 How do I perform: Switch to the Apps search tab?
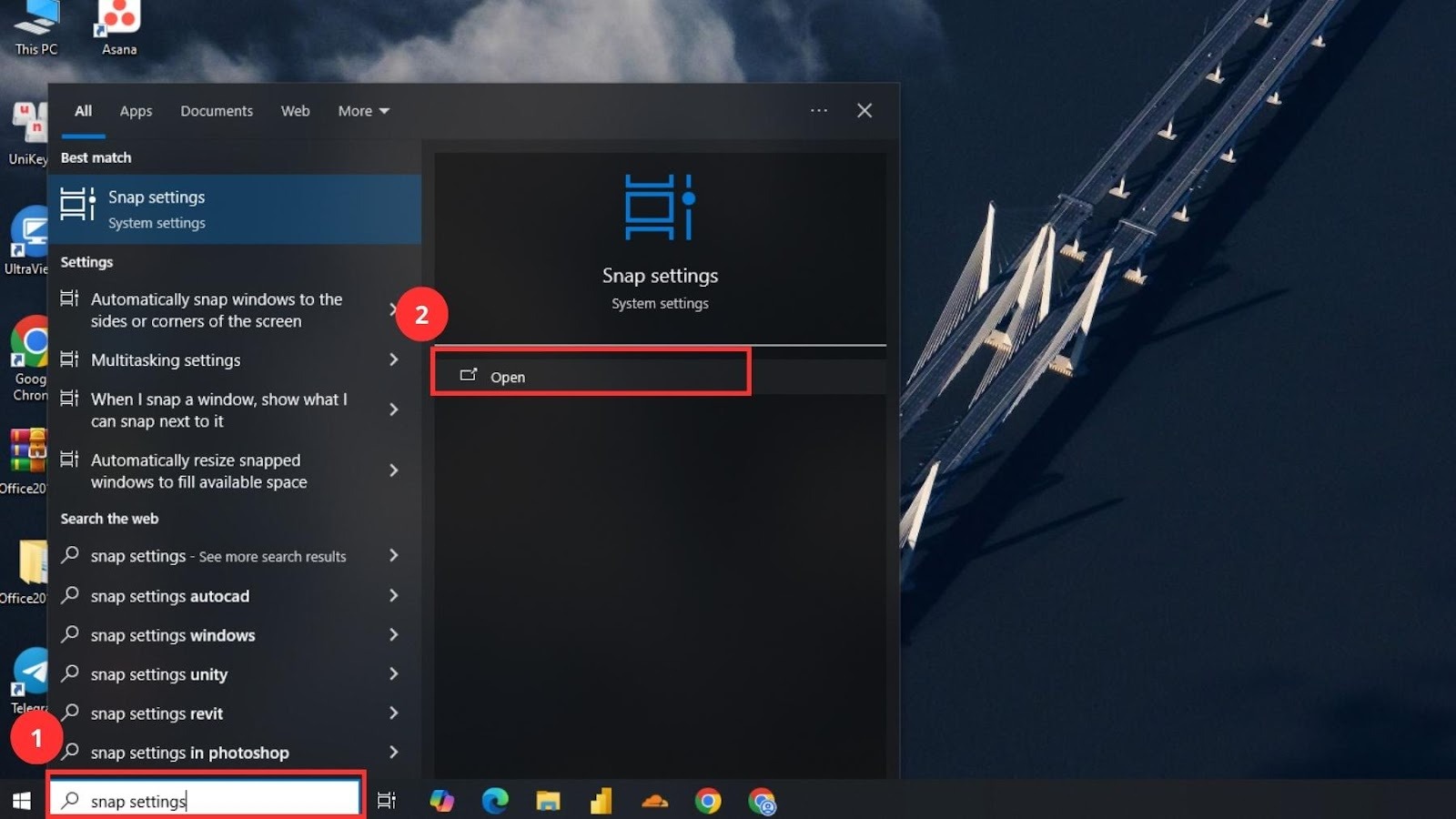[136, 111]
